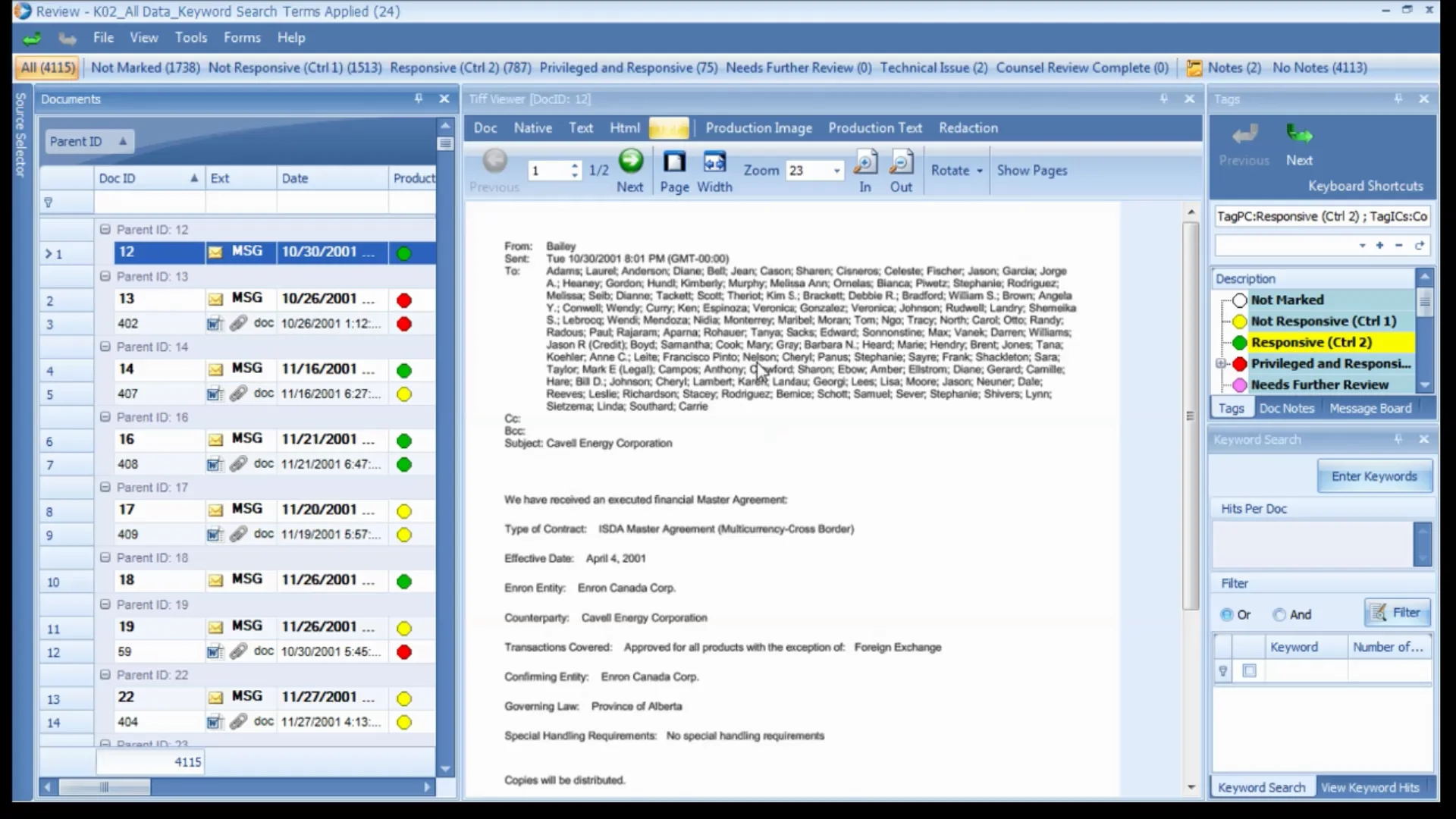Click MSG envelope icon on document 13
The image size is (1456, 819).
click(216, 300)
